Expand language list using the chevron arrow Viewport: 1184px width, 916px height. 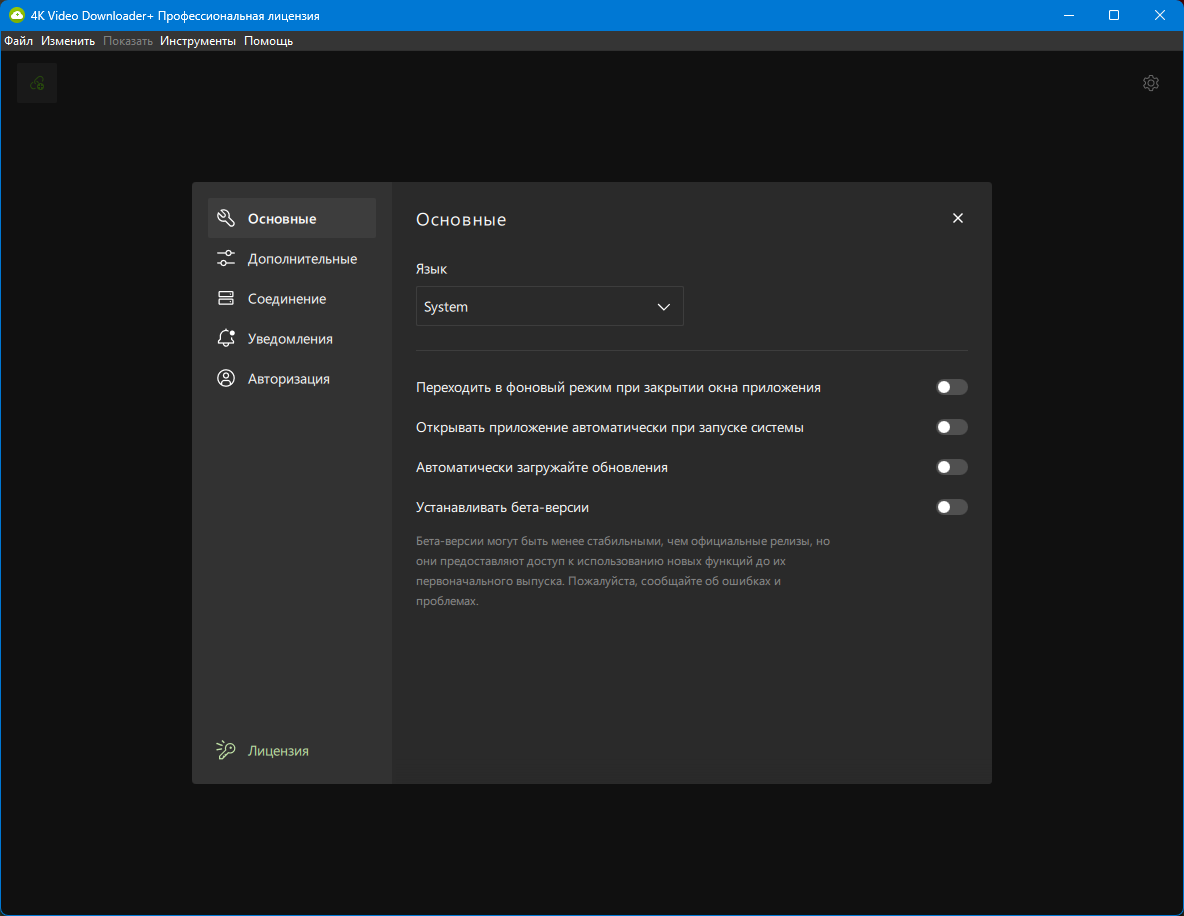click(664, 307)
